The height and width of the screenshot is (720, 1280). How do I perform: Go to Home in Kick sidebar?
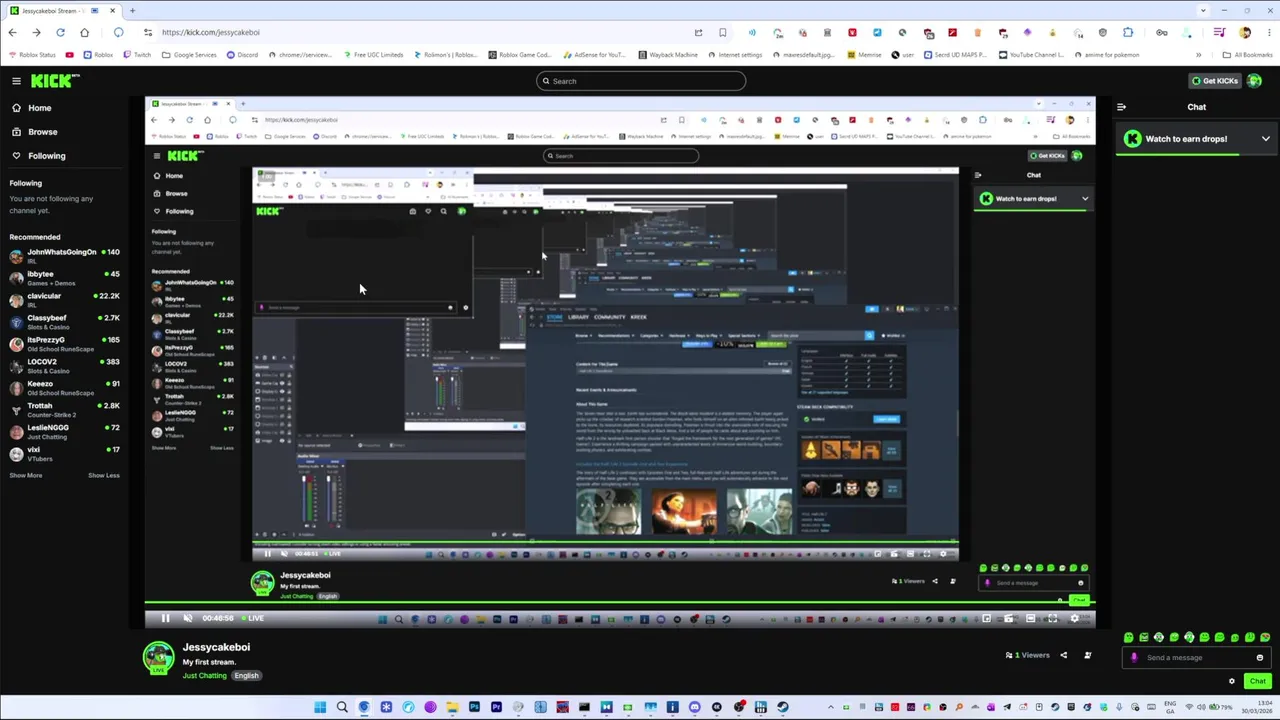tap(40, 108)
